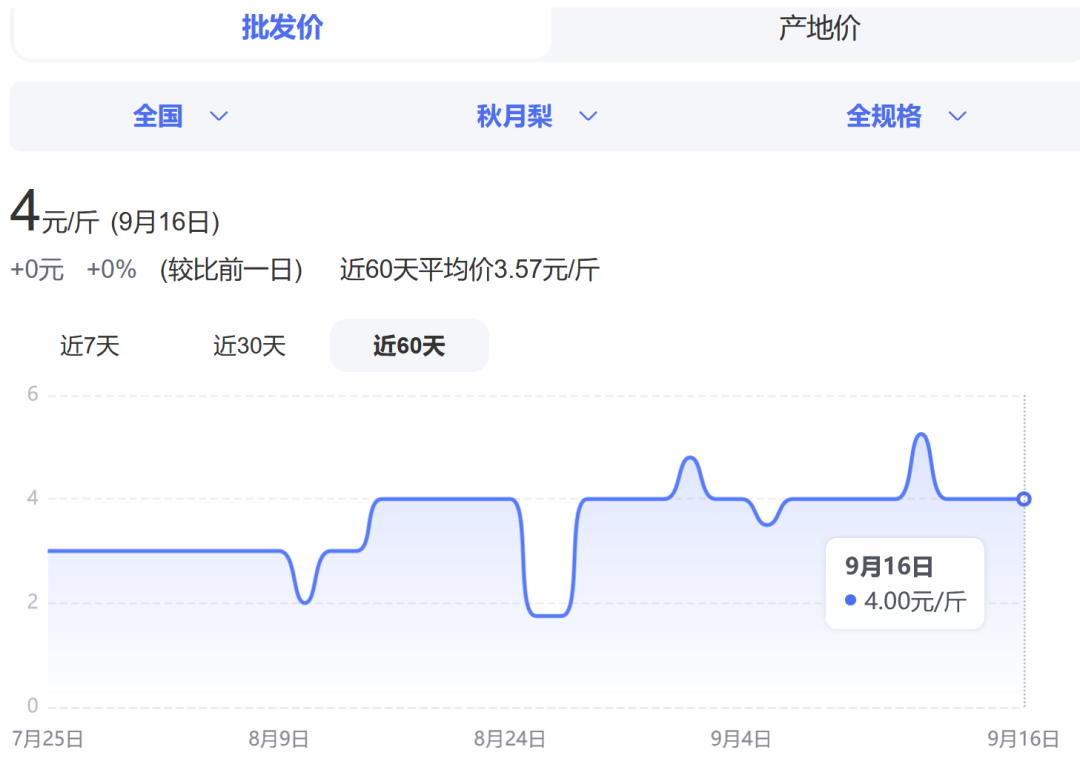The image size is (1080, 767).
Task: Click the 近60天平均价3.57元/斤 text
Action: [x=469, y=270]
